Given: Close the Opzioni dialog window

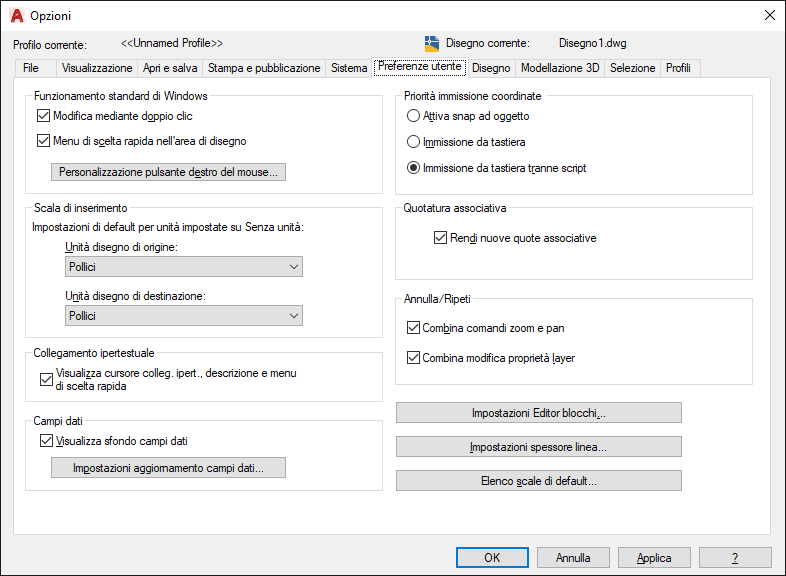Looking at the screenshot, I should 769,15.
